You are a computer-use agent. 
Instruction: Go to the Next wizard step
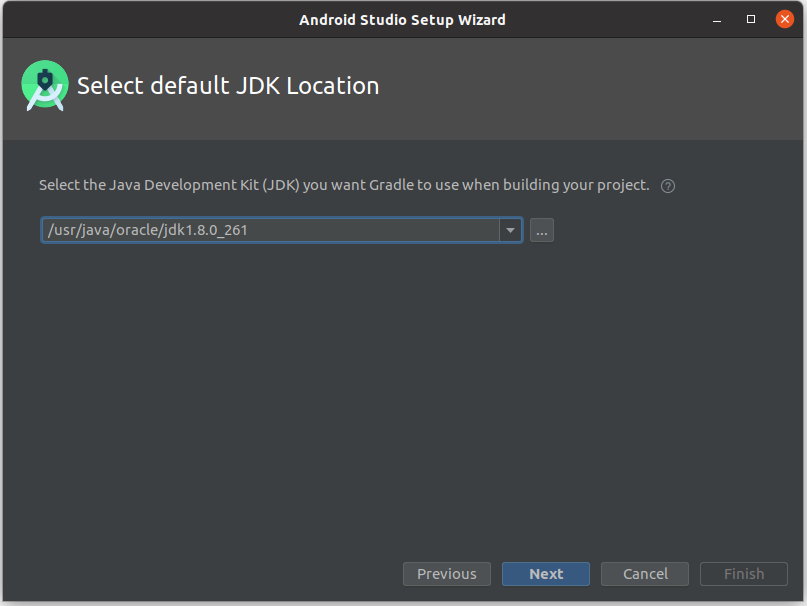pos(546,574)
